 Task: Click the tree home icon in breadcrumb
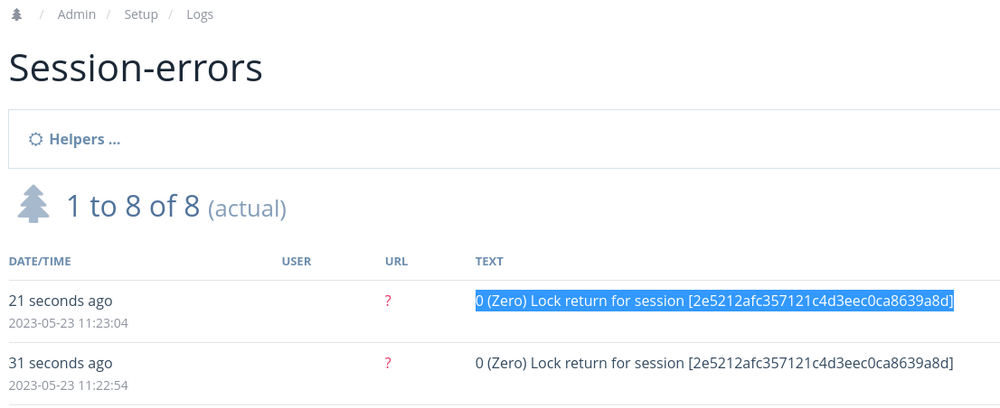(x=16, y=14)
